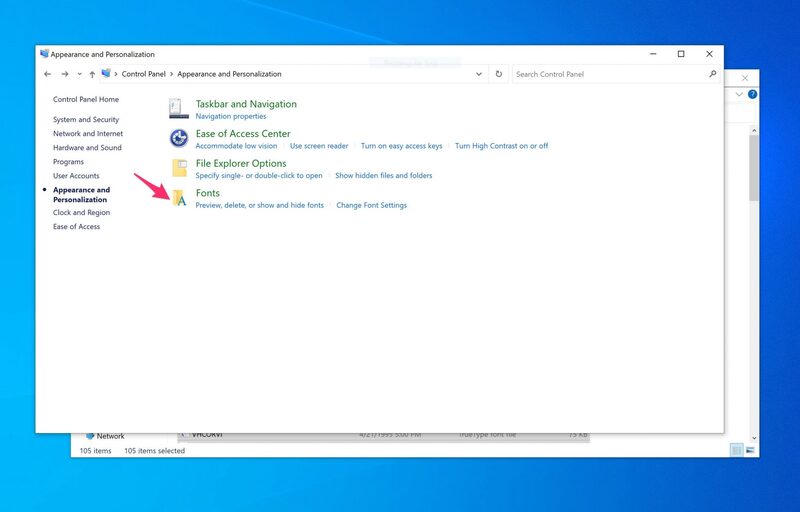Open User Accounts in sidebar

click(x=76, y=175)
